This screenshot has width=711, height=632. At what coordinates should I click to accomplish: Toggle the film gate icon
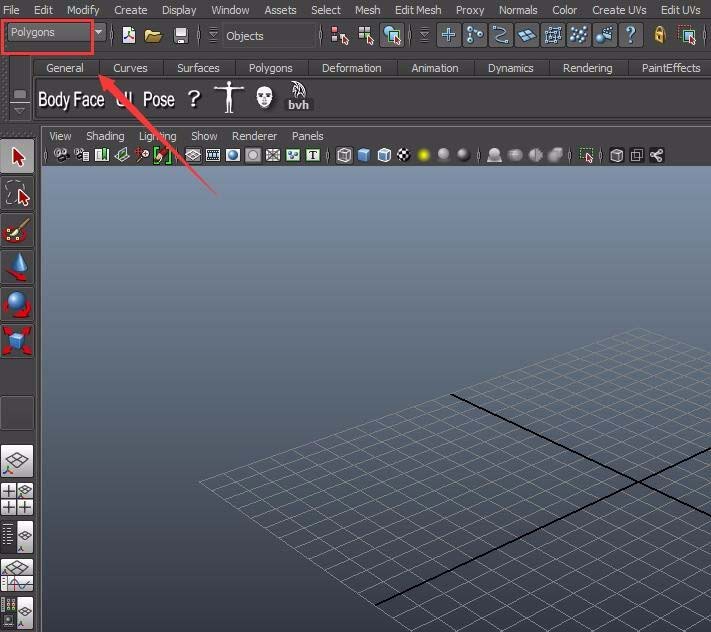click(213, 155)
